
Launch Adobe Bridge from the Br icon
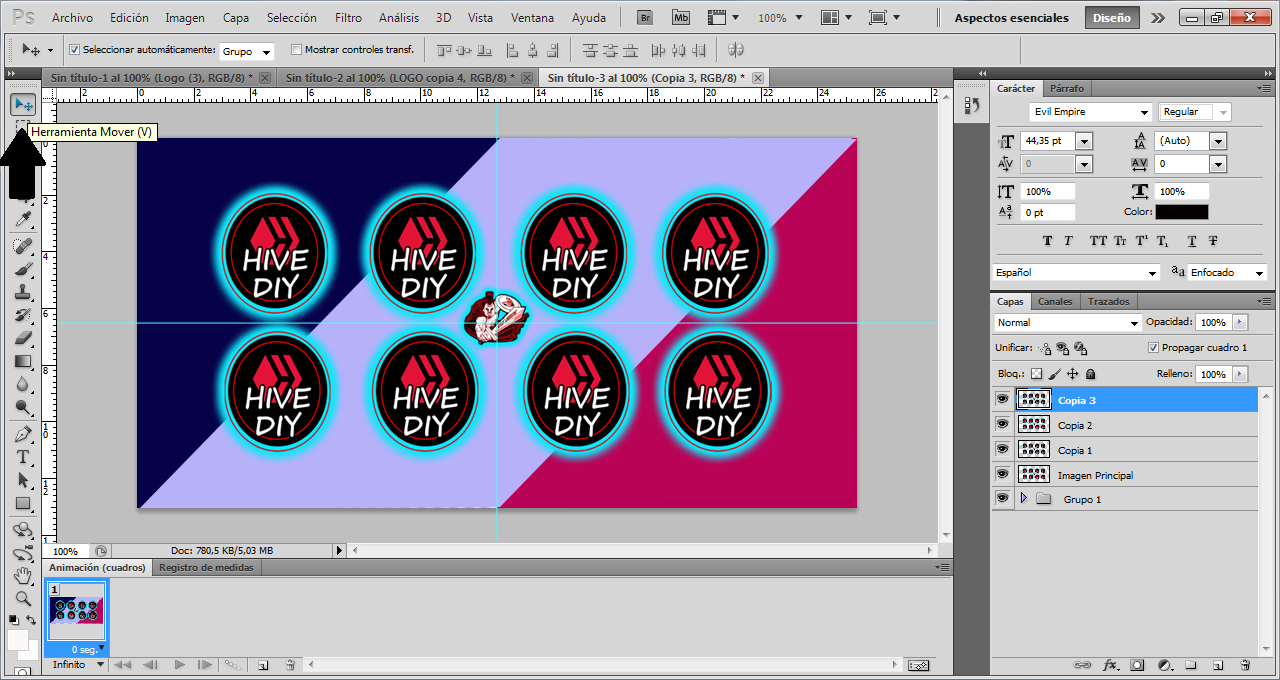[x=647, y=18]
